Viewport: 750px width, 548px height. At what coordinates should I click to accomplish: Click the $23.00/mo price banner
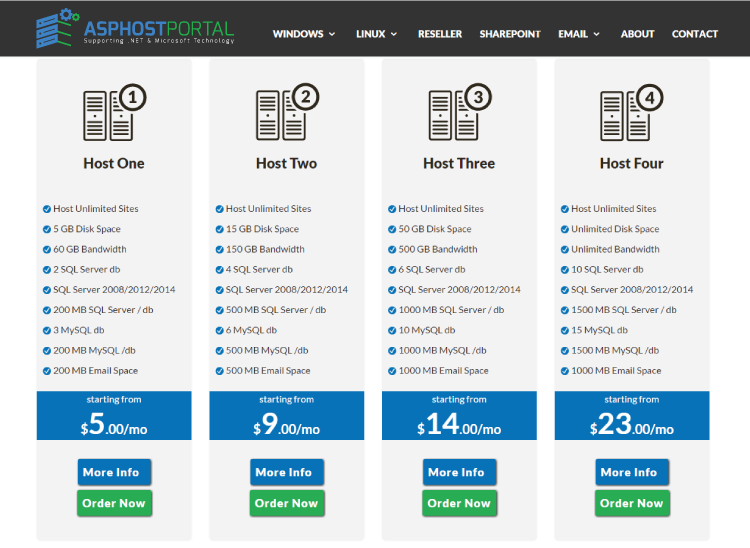click(x=632, y=416)
